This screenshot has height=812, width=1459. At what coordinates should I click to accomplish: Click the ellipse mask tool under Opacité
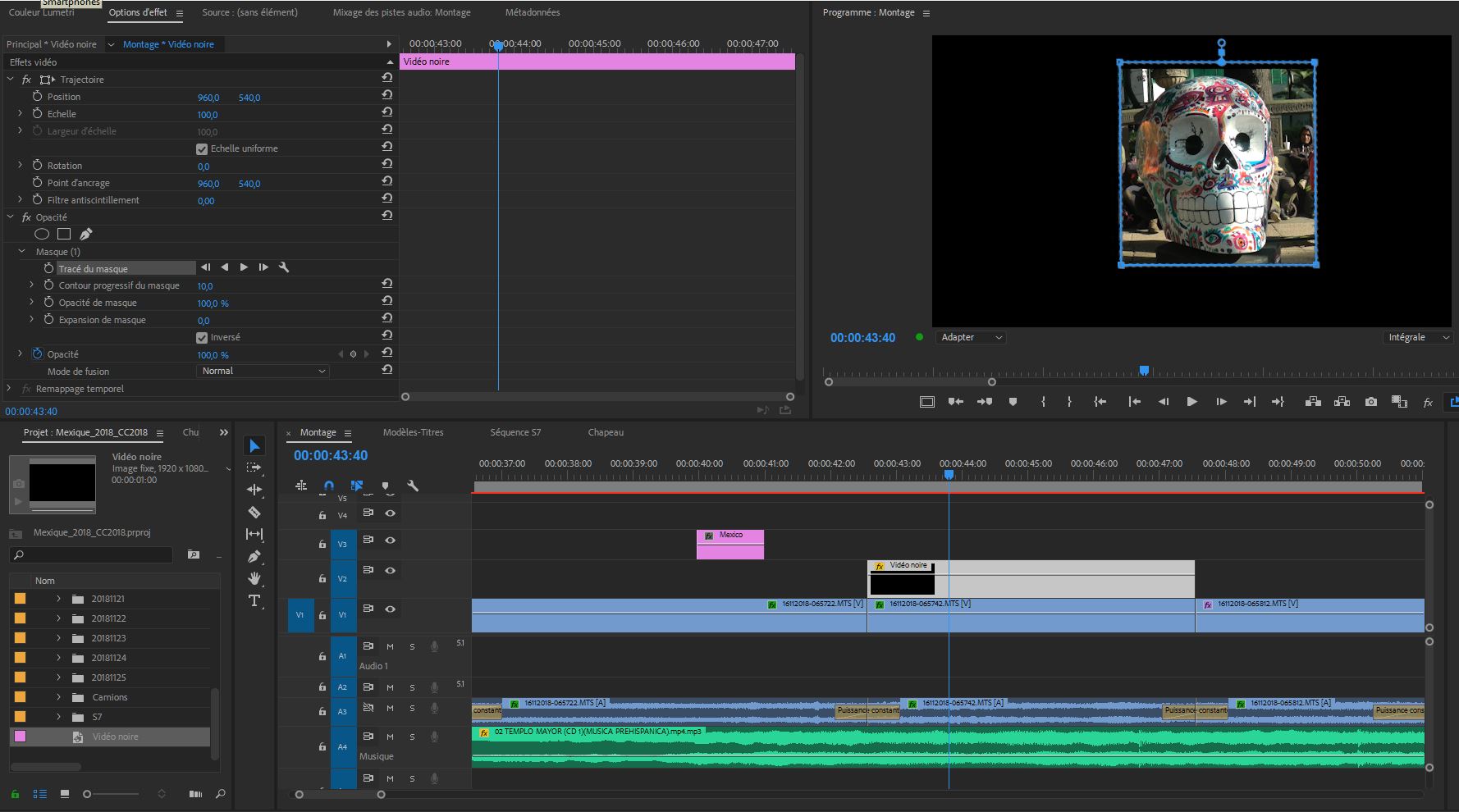click(42, 235)
